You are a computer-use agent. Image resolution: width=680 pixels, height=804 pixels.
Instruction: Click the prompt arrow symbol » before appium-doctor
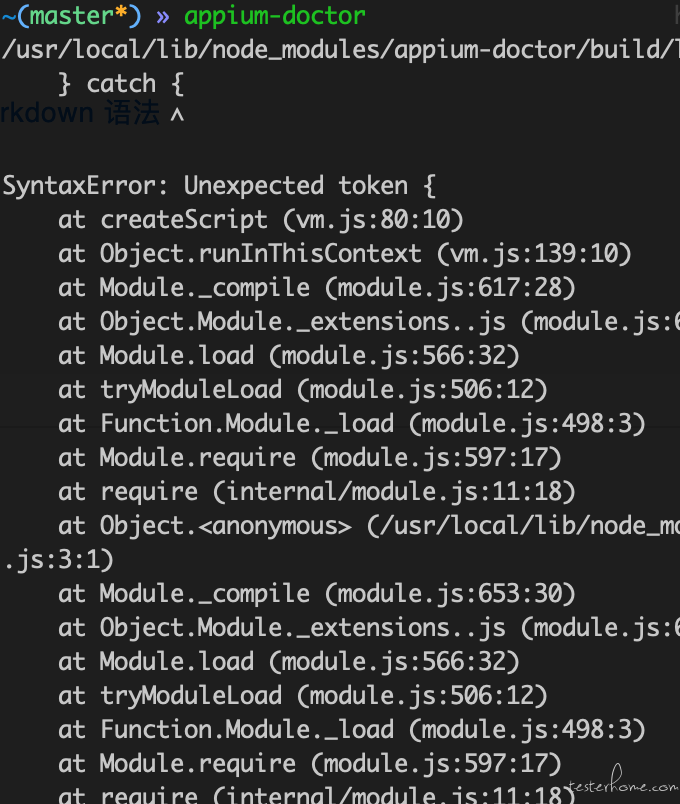tap(163, 17)
